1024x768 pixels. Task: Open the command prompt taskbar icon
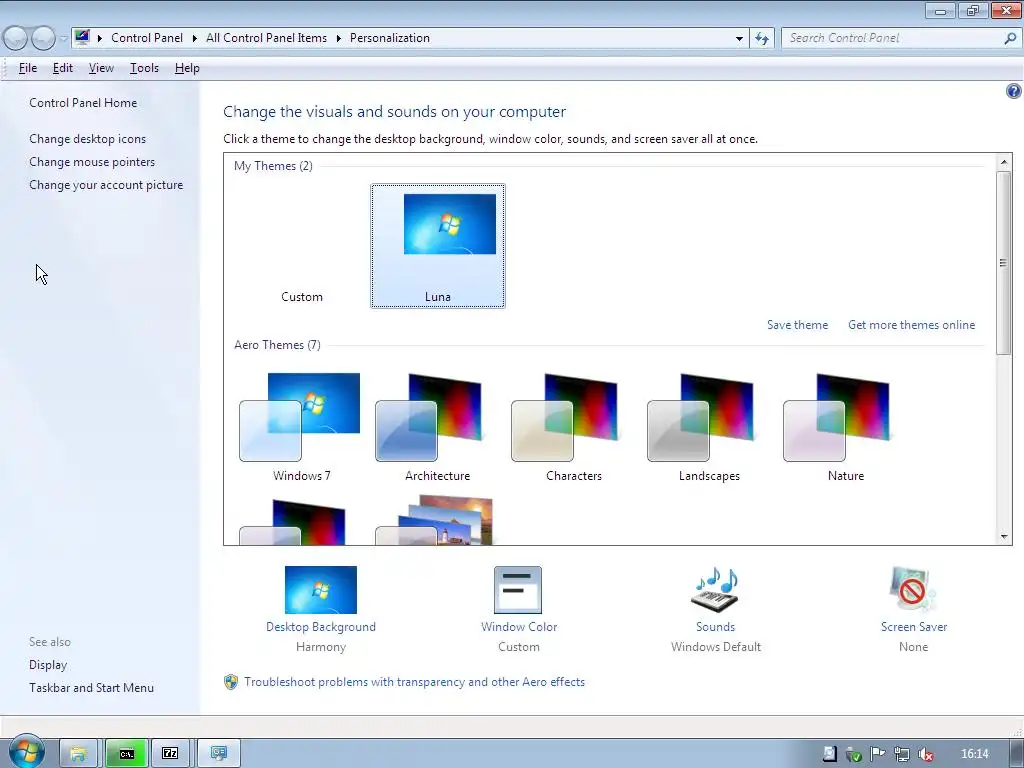[x=127, y=754]
